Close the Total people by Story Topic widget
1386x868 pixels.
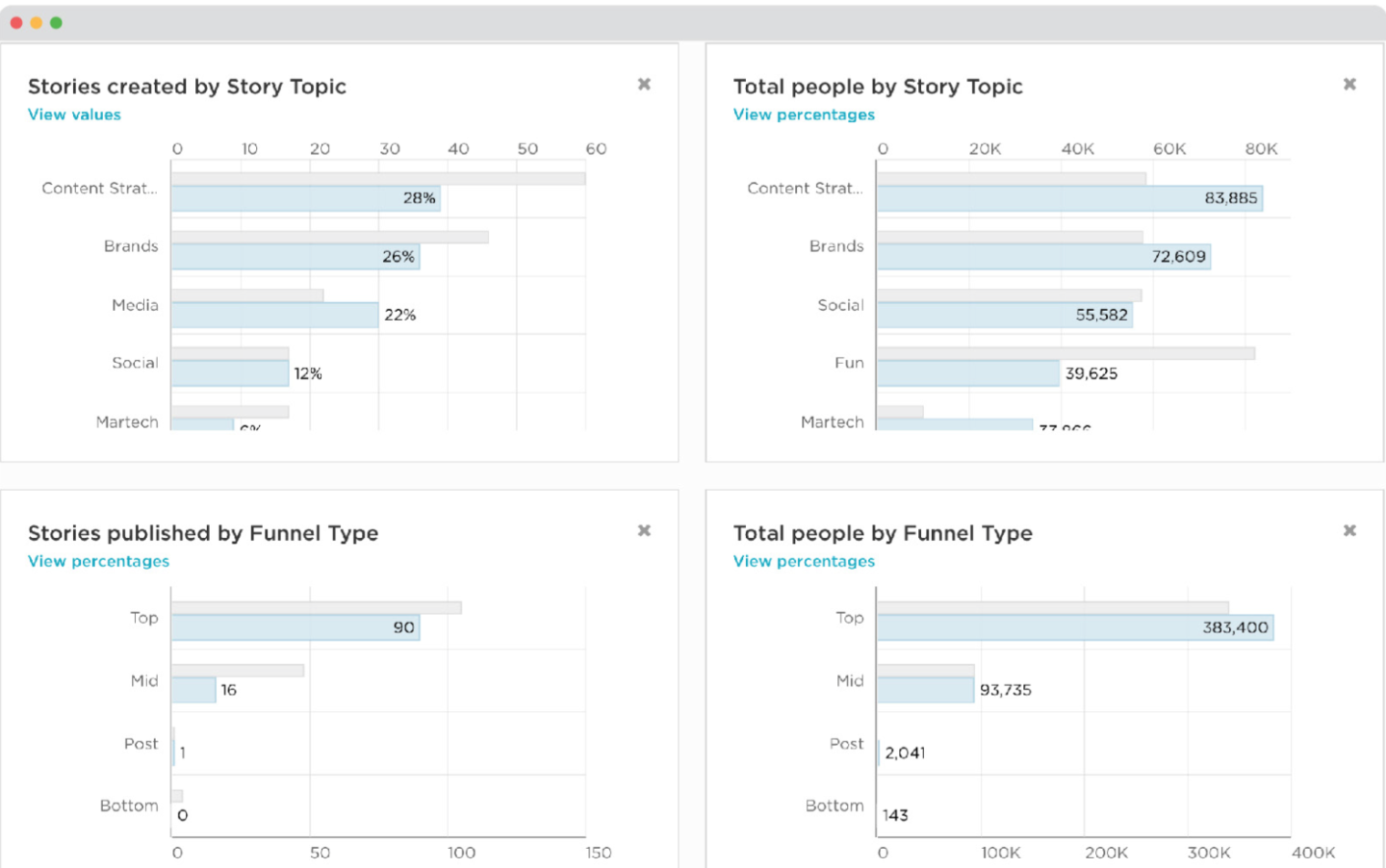pos(1349,84)
